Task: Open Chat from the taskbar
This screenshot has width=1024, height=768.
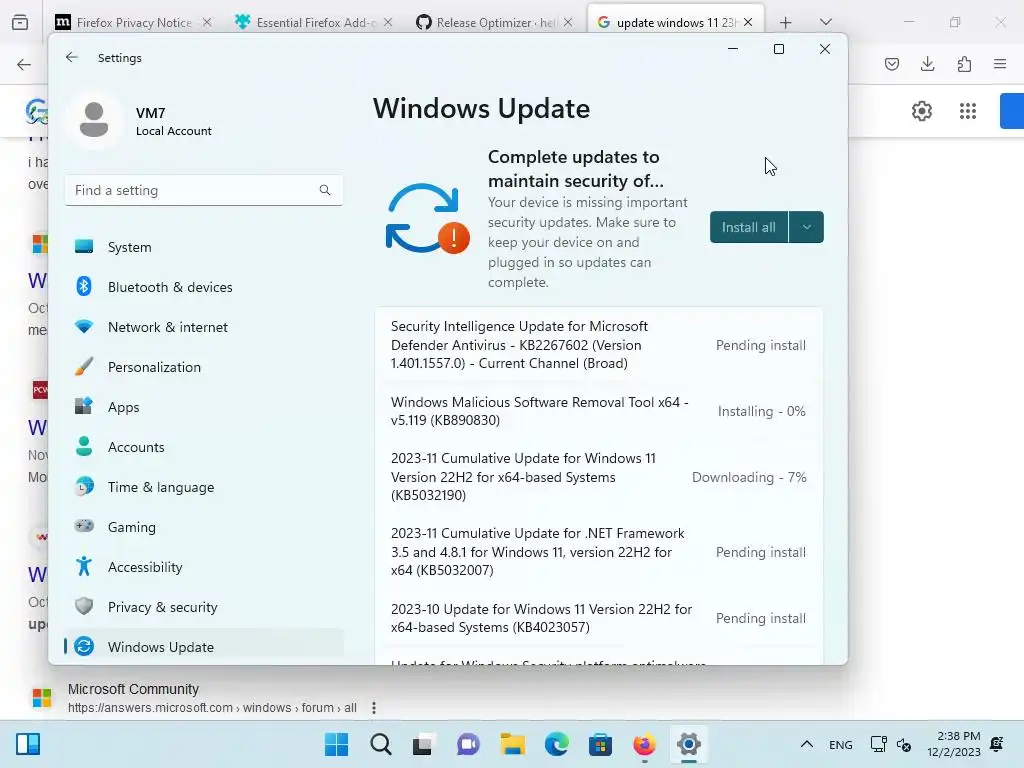Action: (x=468, y=744)
